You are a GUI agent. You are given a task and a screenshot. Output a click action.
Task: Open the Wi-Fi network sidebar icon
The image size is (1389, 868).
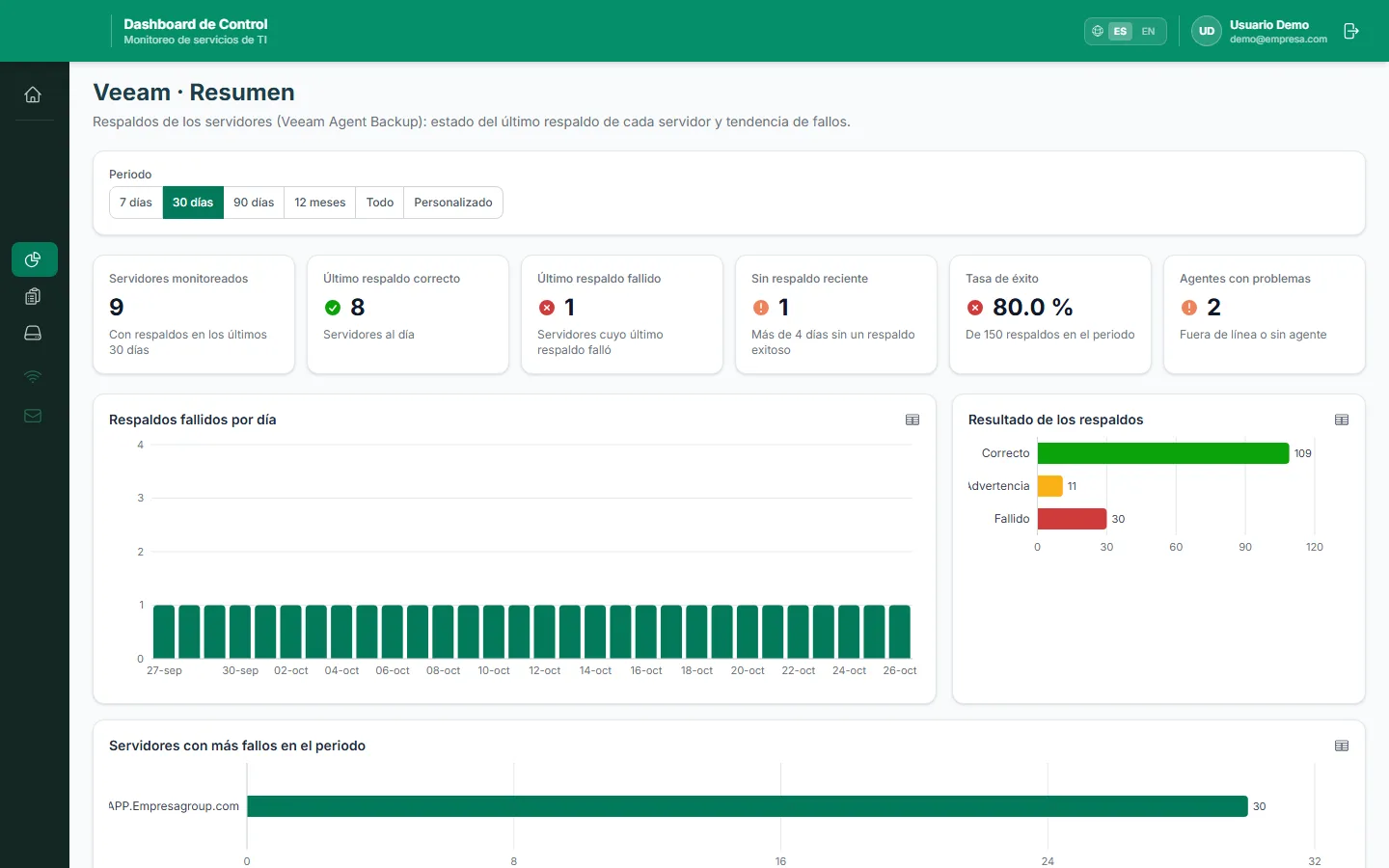tap(33, 376)
